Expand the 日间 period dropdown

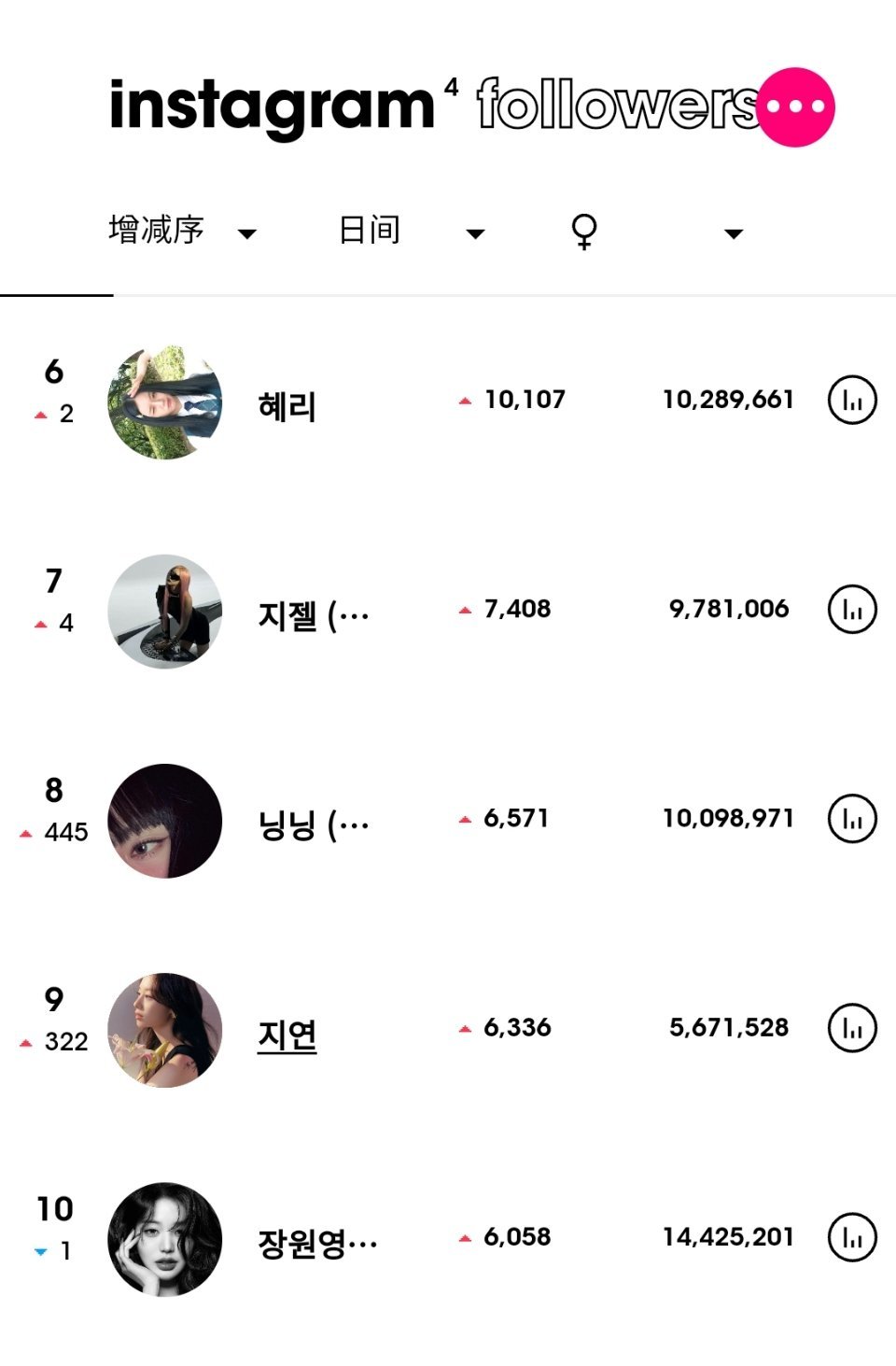476,233
